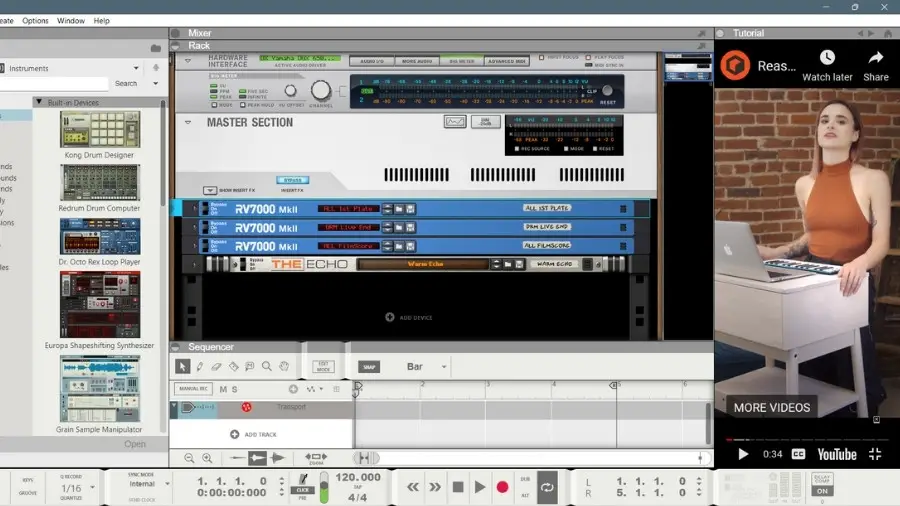
Task: Open the Internal sync mode dropdown
Action: [x=167, y=484]
